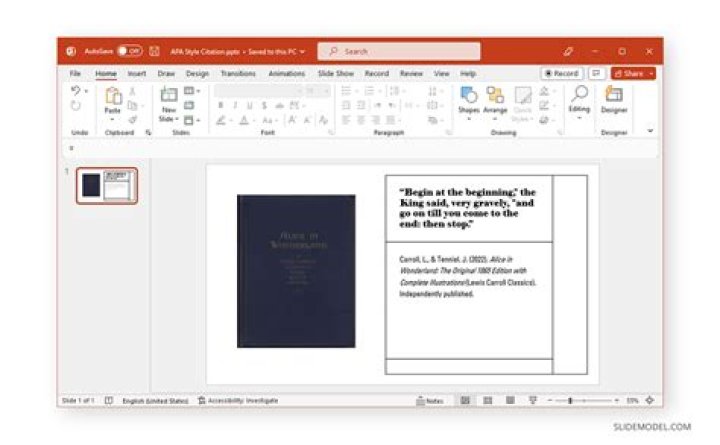This screenshot has height=445, width=720.
Task: Open the Transitions tab
Action: 238,73
